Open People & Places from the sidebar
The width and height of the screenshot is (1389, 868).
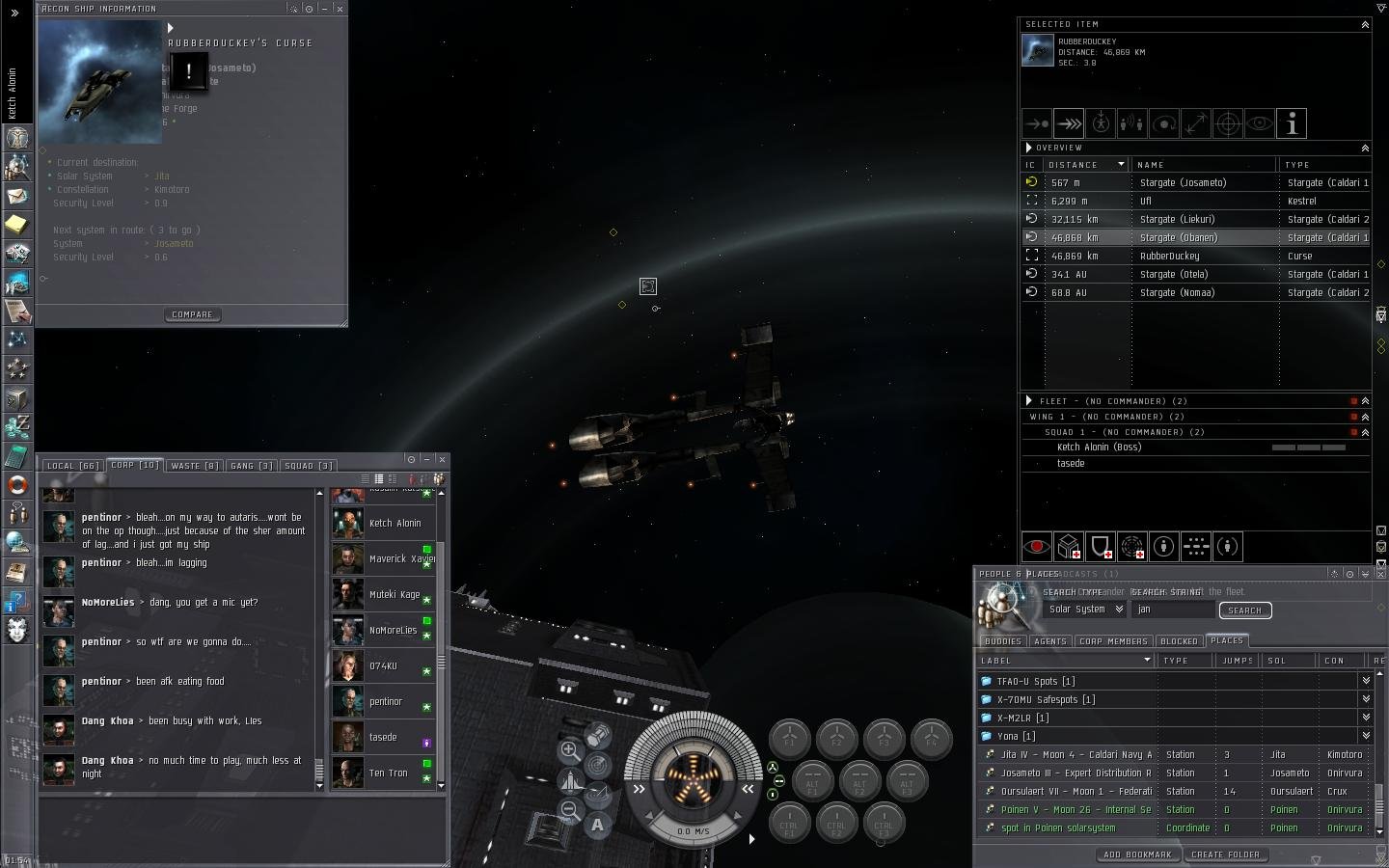(x=17, y=167)
